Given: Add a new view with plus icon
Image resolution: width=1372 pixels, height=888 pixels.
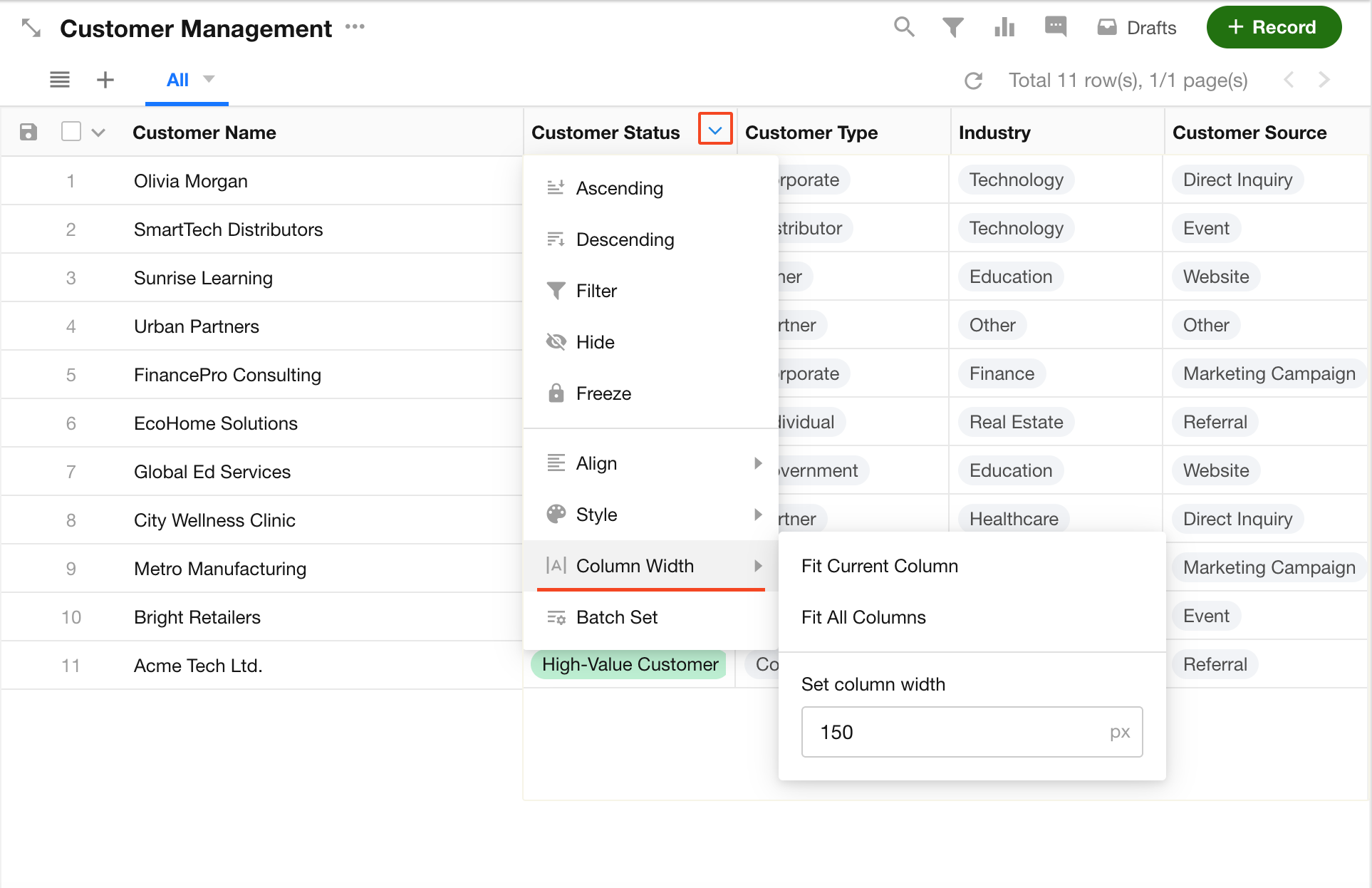Looking at the screenshot, I should click(105, 80).
